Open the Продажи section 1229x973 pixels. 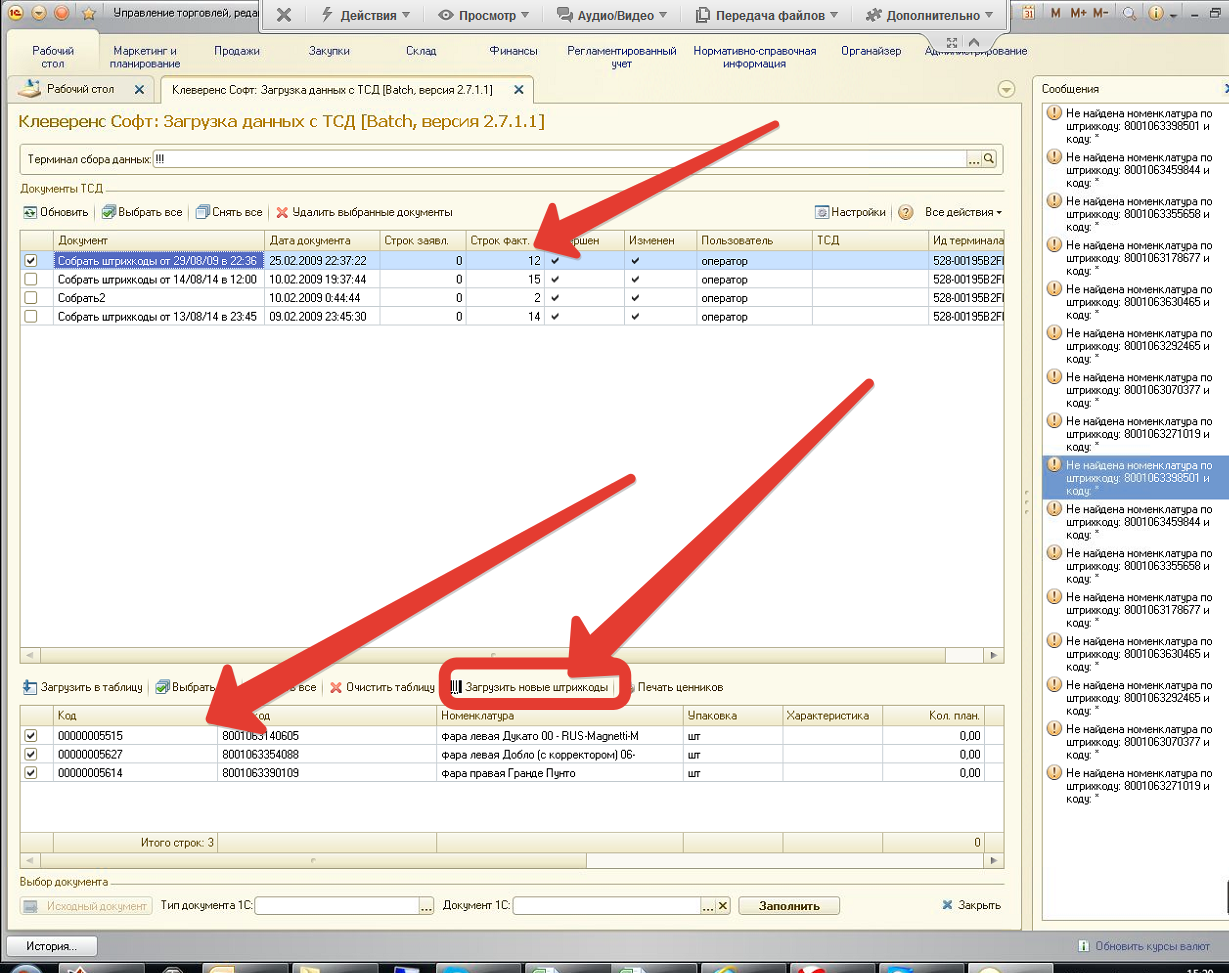click(x=237, y=51)
